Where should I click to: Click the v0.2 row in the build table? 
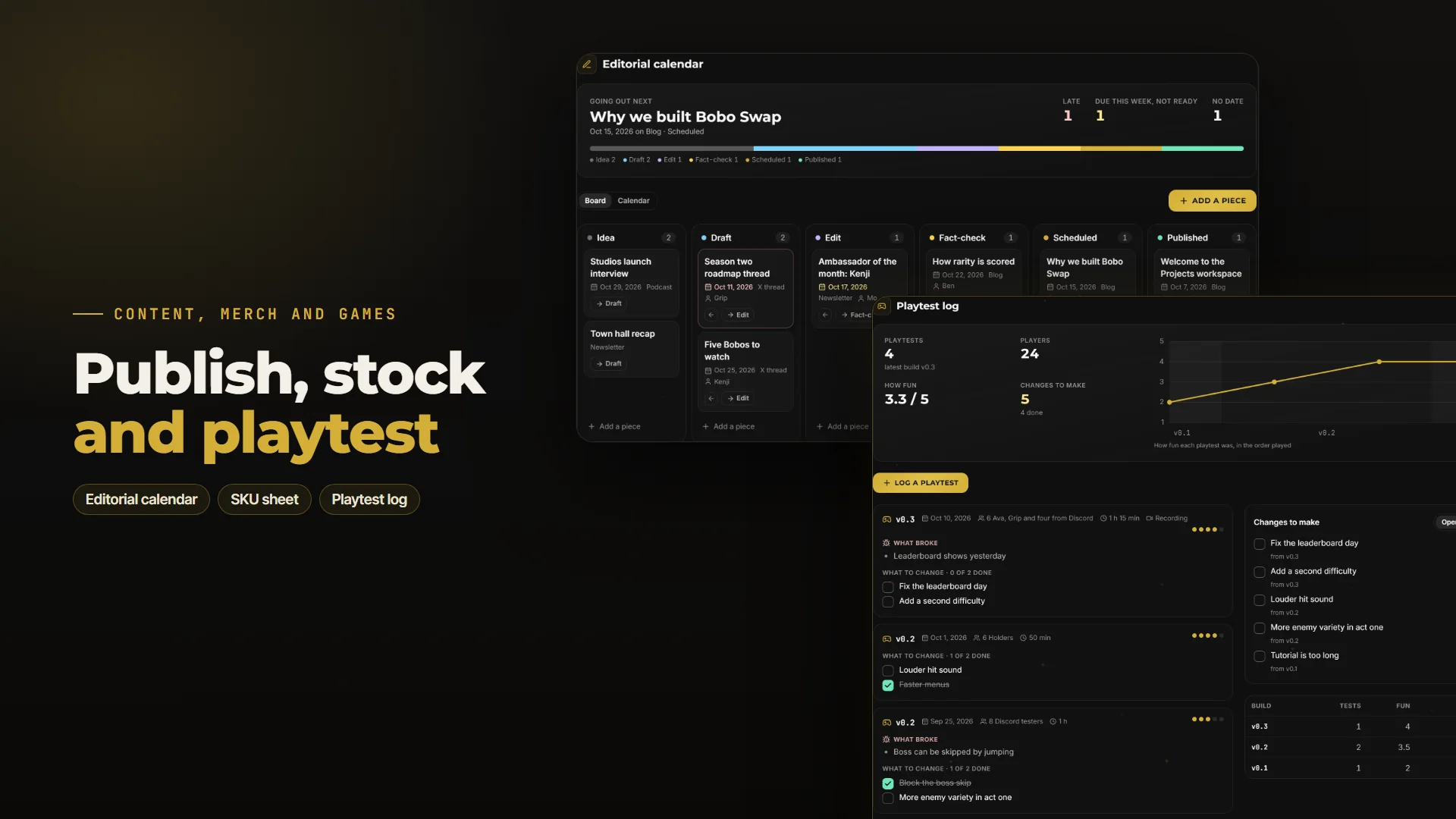(x=1352, y=748)
